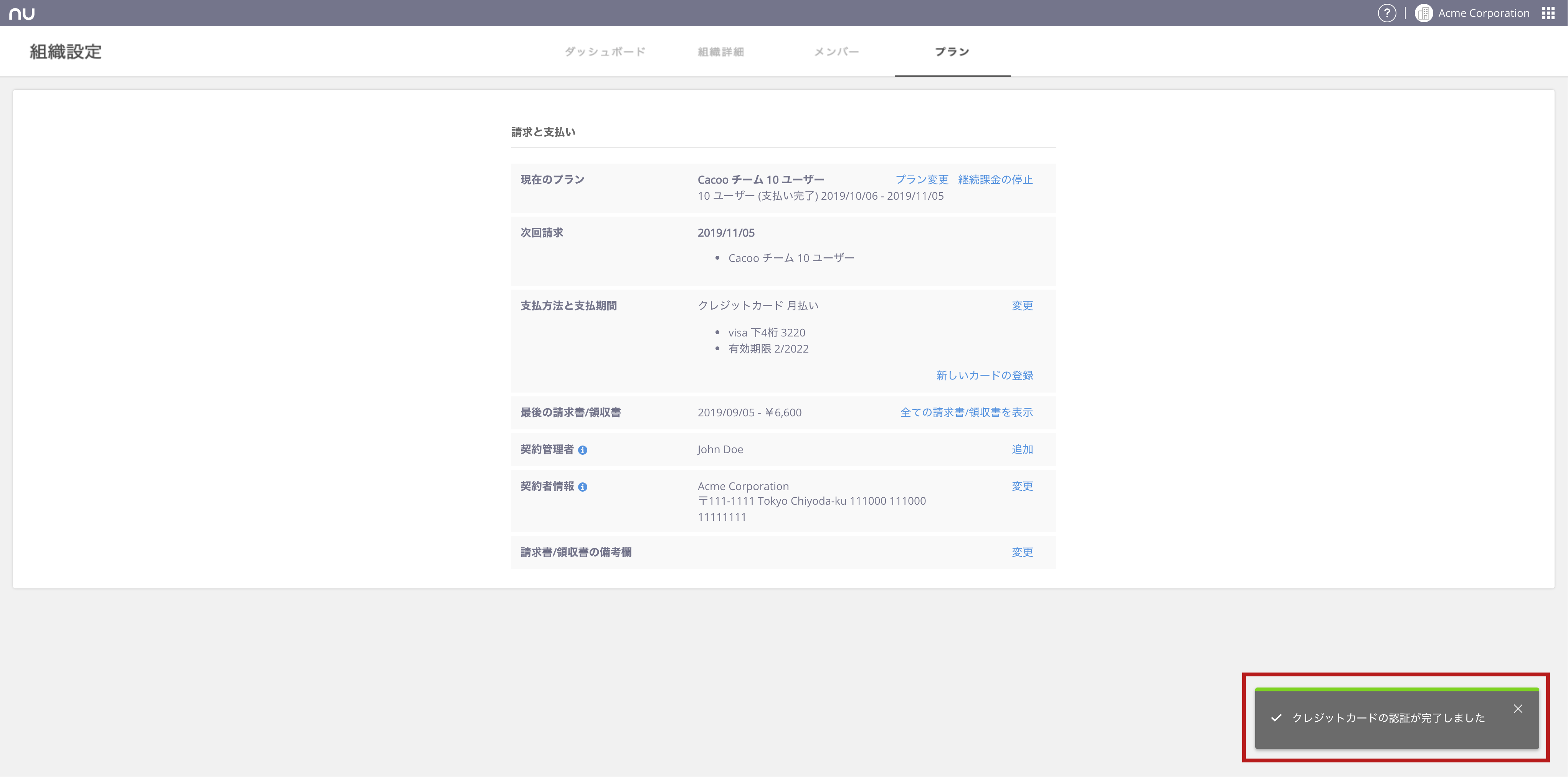This screenshot has width=1568, height=777.
Task: Open the help question mark icon
Action: [x=1386, y=13]
